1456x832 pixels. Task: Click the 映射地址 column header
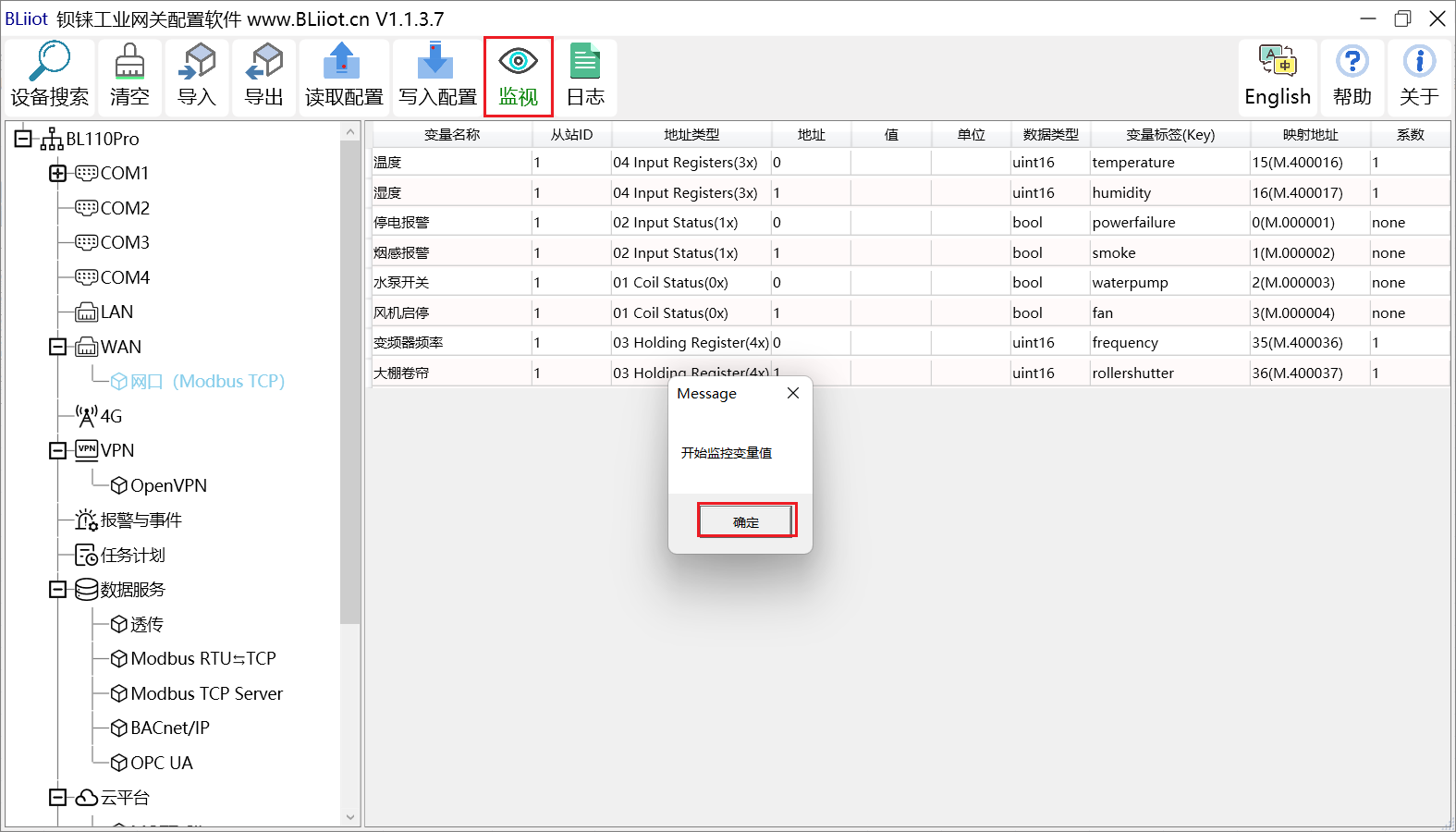click(x=1310, y=134)
